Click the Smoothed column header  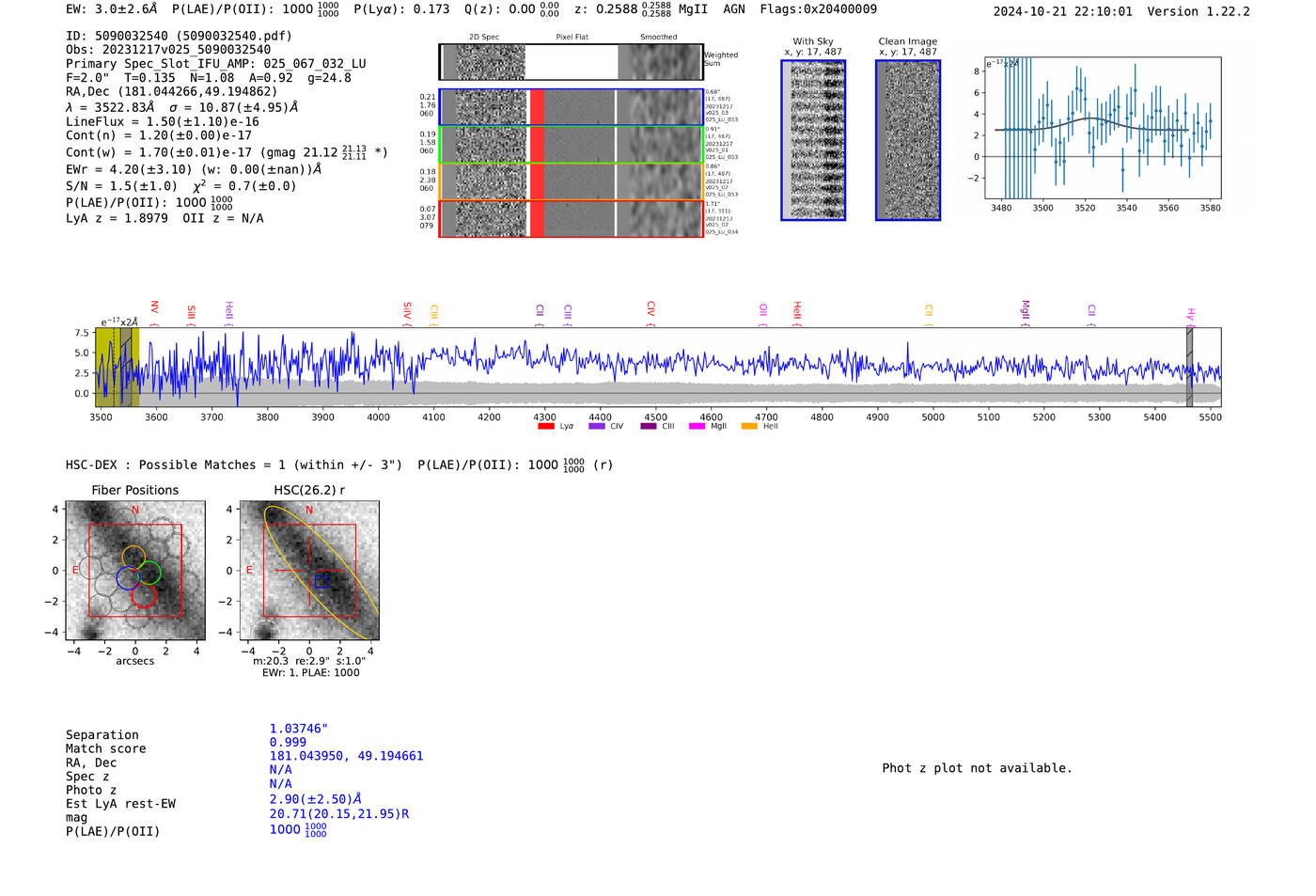pyautogui.click(x=659, y=37)
